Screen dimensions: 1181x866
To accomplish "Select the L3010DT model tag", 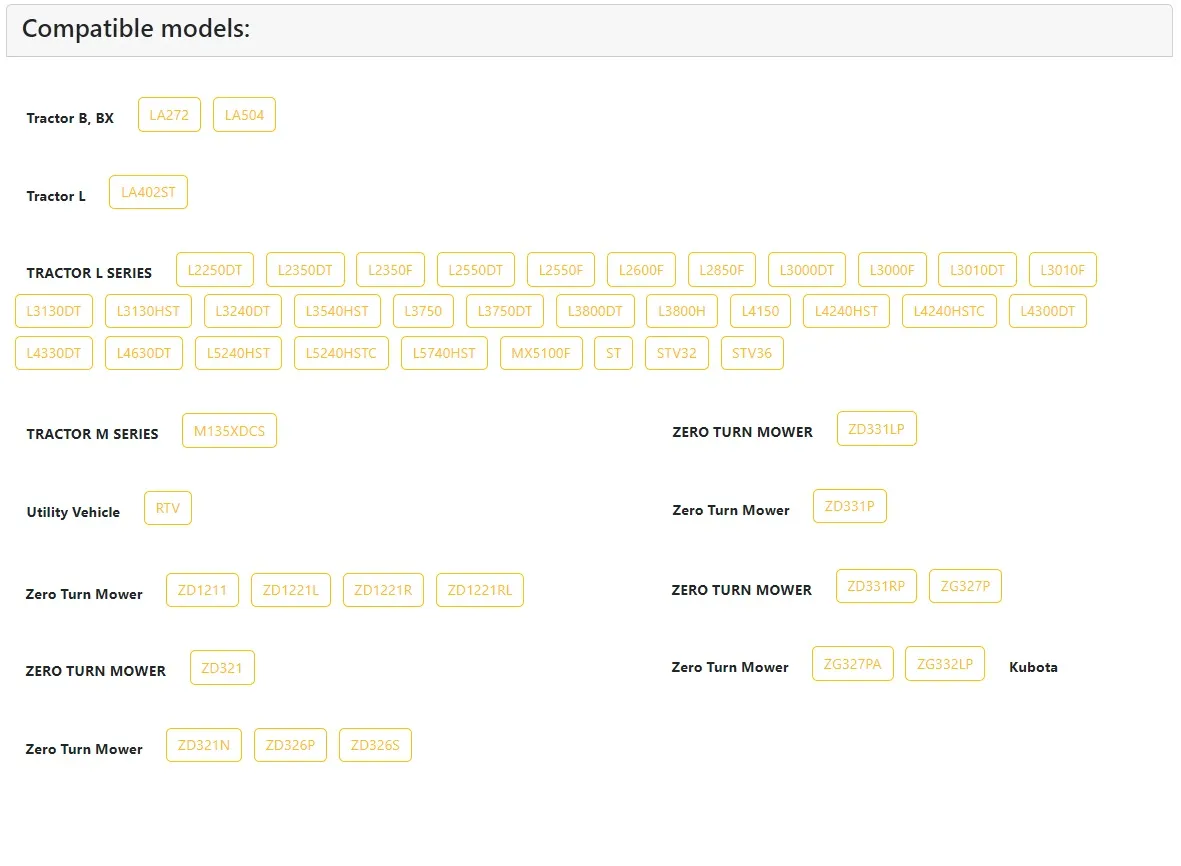I will click(977, 270).
